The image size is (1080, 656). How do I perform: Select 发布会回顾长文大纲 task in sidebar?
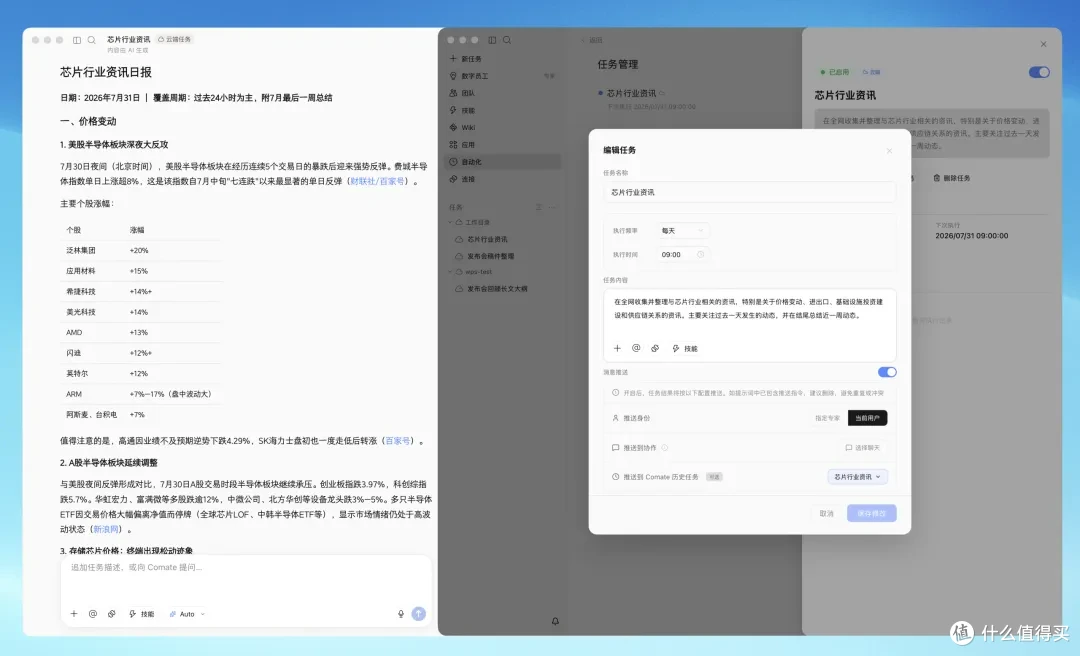(x=497, y=289)
